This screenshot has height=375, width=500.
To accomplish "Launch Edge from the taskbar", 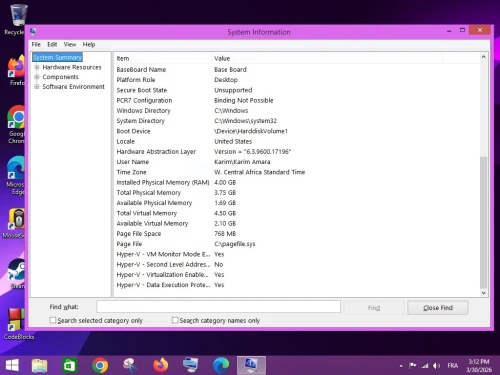I will [221, 365].
